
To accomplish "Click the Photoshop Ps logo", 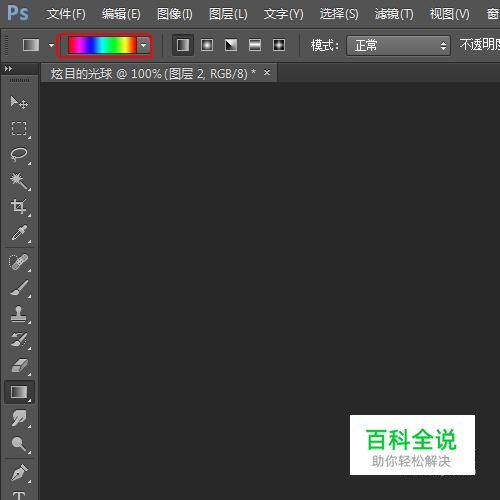I will pos(18,13).
